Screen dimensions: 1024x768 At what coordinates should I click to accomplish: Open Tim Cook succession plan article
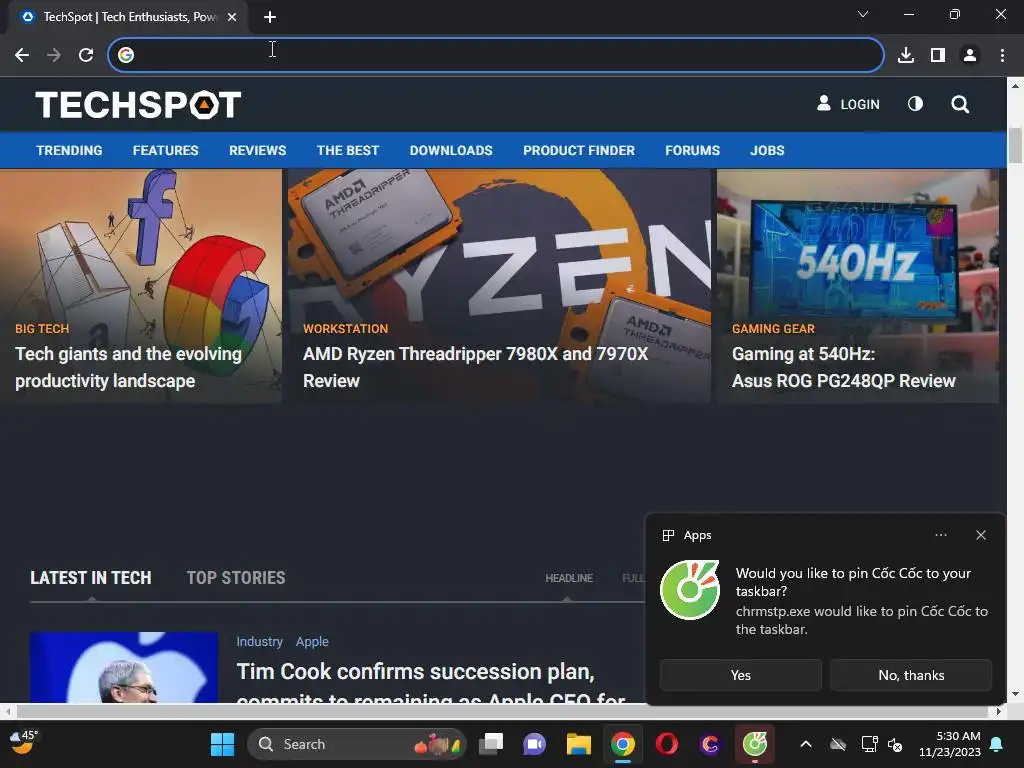[x=431, y=684]
